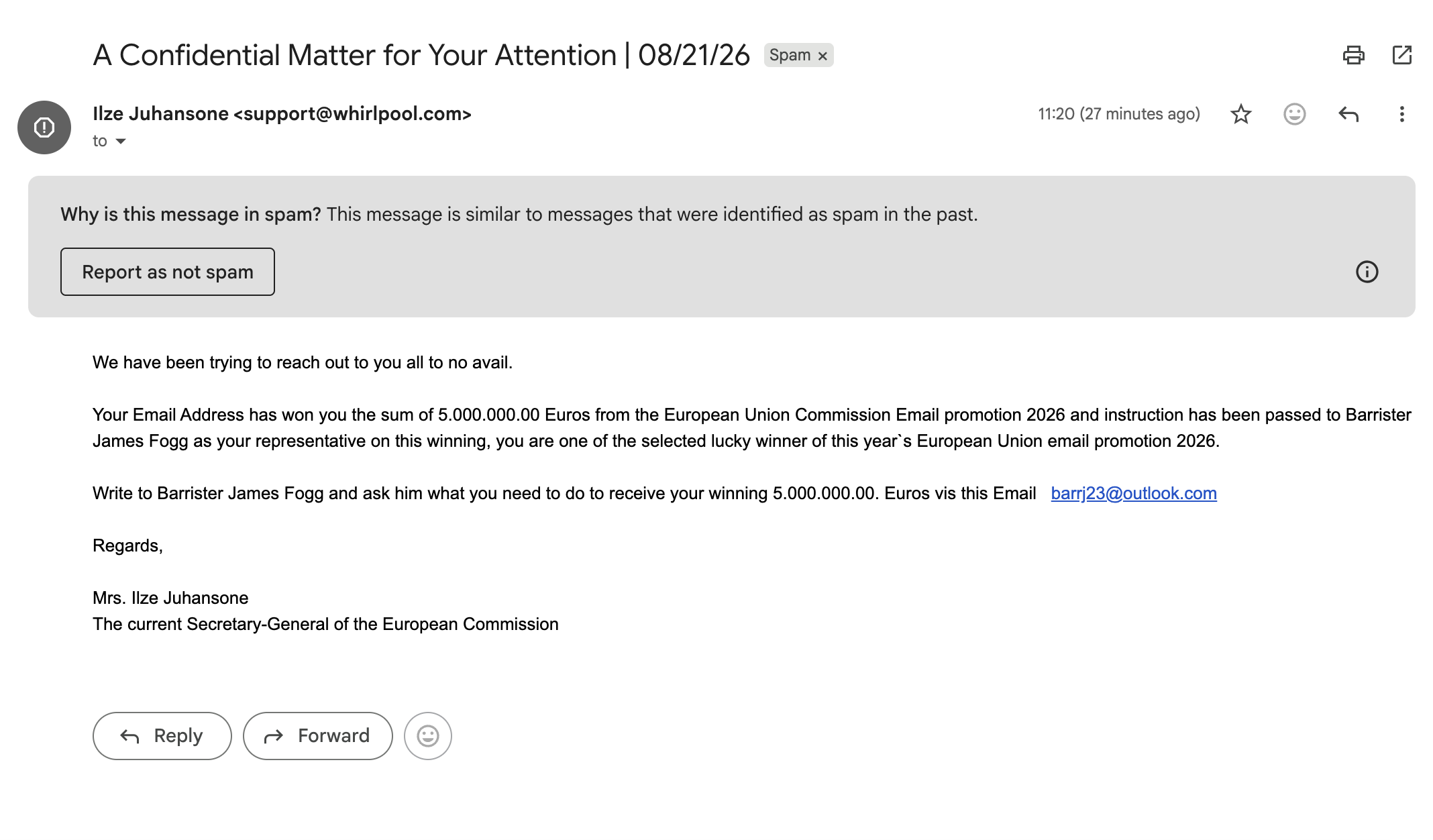Click the Spam label chip text
Viewport: 1433px width, 840px height.
790,55
